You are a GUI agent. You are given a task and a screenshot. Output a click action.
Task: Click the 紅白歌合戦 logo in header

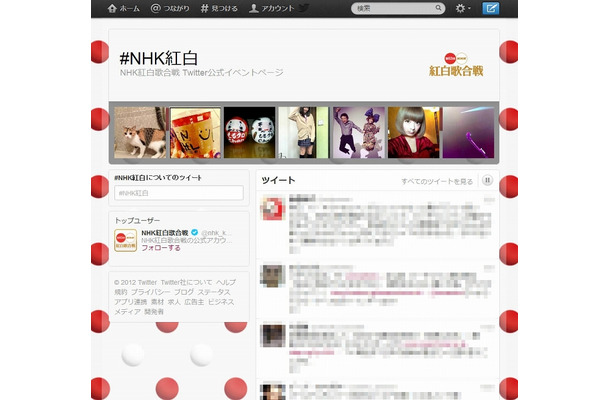tap(456, 65)
